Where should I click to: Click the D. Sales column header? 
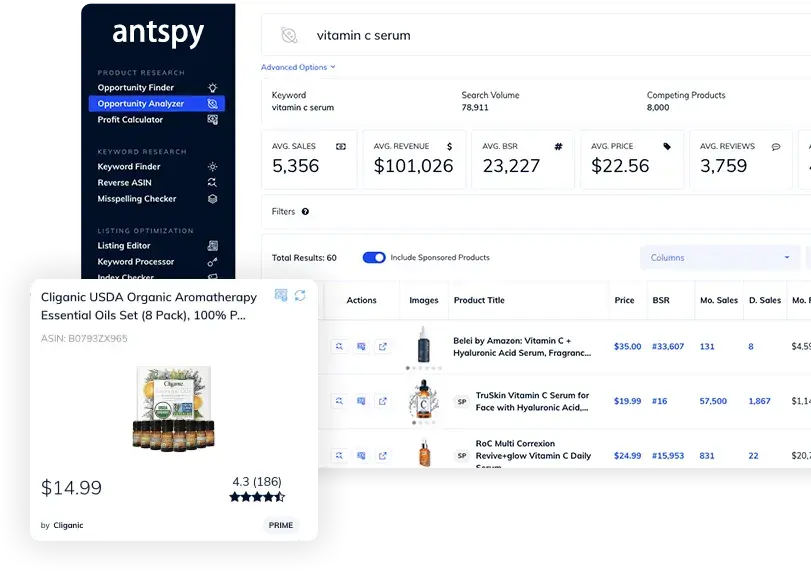click(765, 300)
